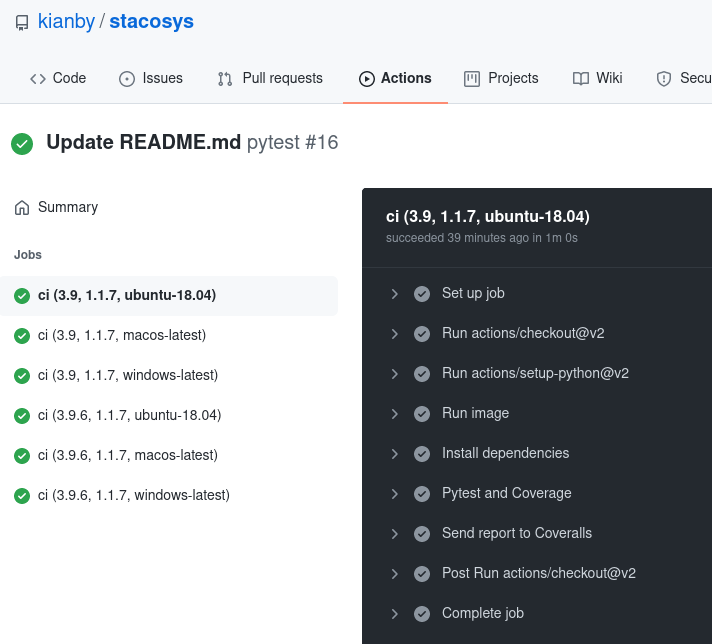This screenshot has width=712, height=644.
Task: Click the status check icon beside Set up job
Action: tap(422, 294)
